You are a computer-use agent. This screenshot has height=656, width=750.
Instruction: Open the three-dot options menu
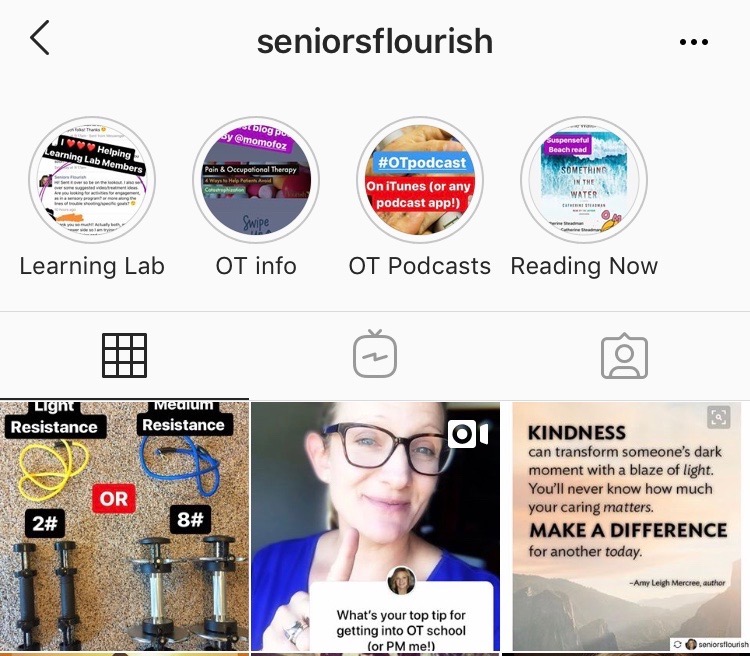[694, 42]
